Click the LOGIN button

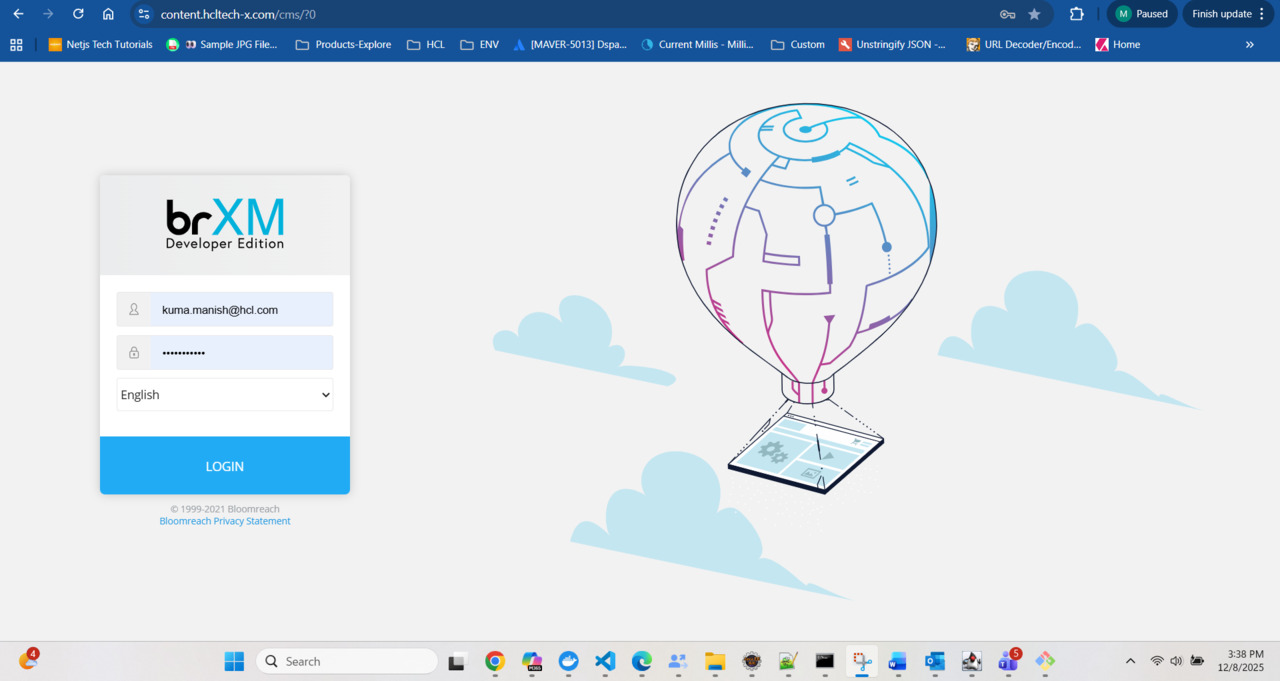pyautogui.click(x=225, y=466)
